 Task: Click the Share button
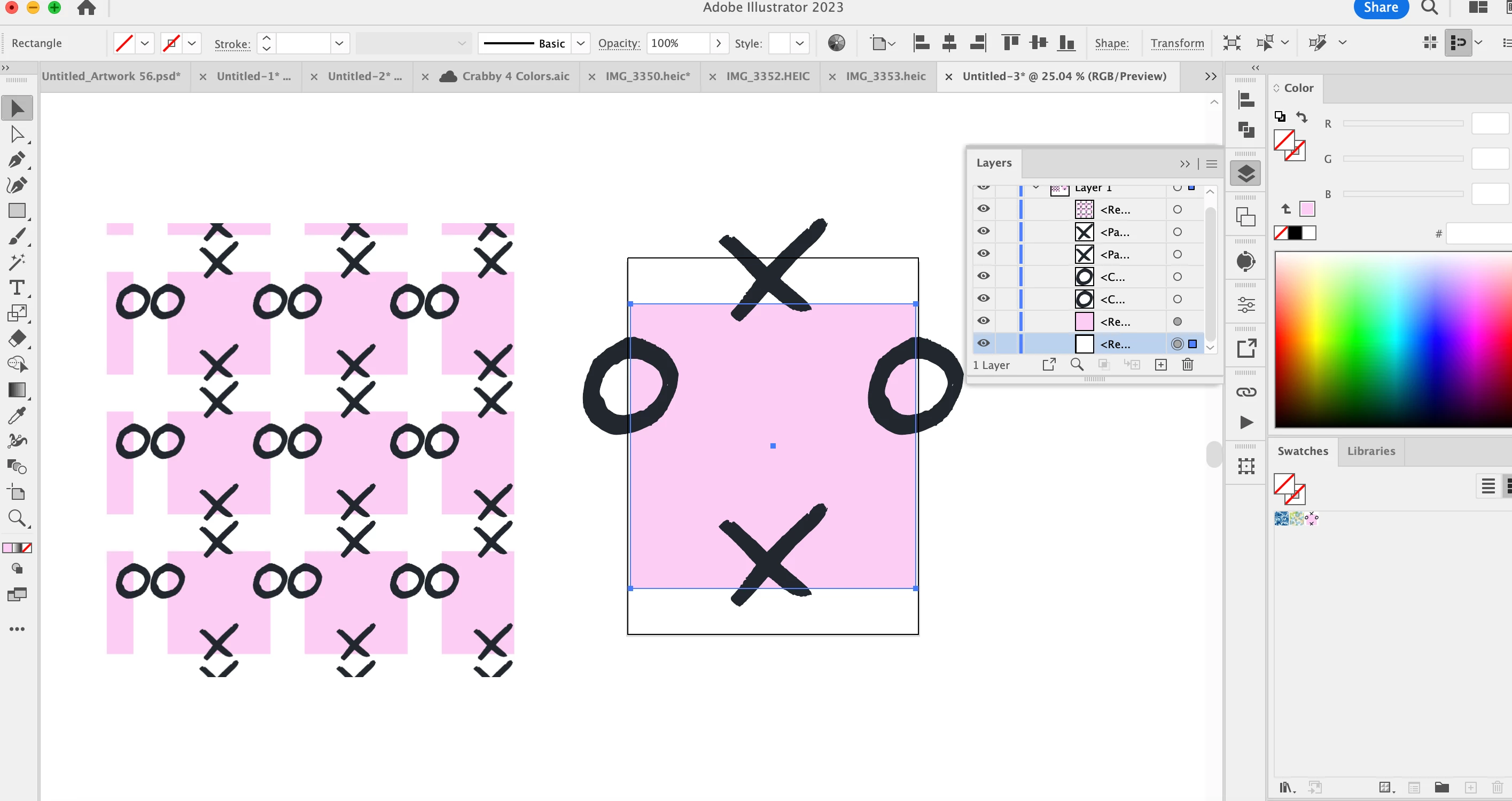click(x=1380, y=8)
